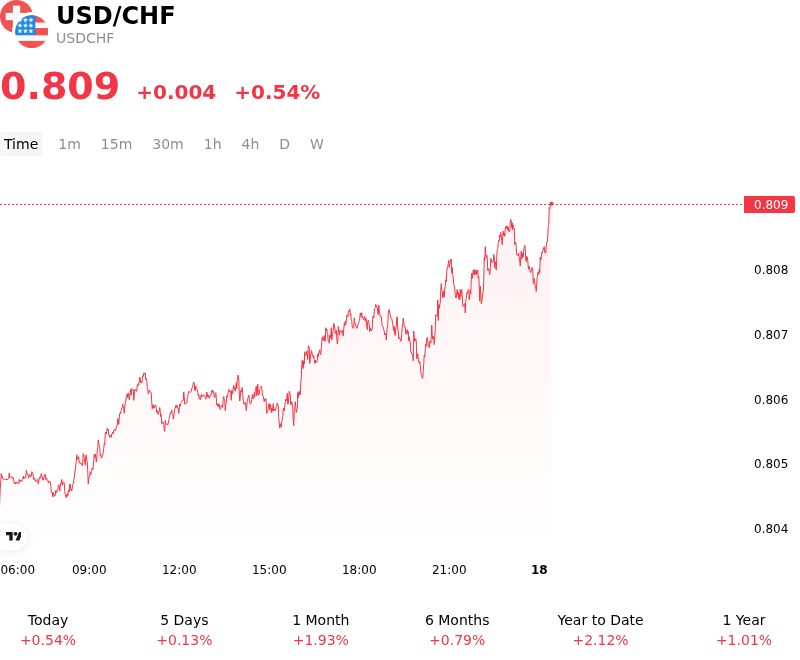Switch to the W weekly interval
Screen dimensions: 800x660
[x=316, y=144]
